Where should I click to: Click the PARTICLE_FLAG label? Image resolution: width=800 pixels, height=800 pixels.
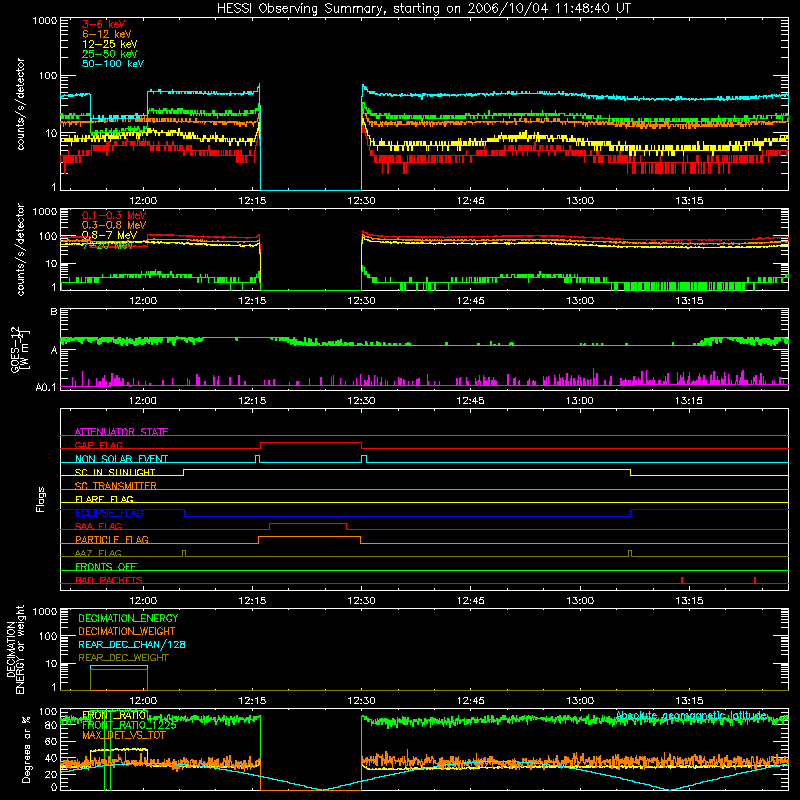112,540
